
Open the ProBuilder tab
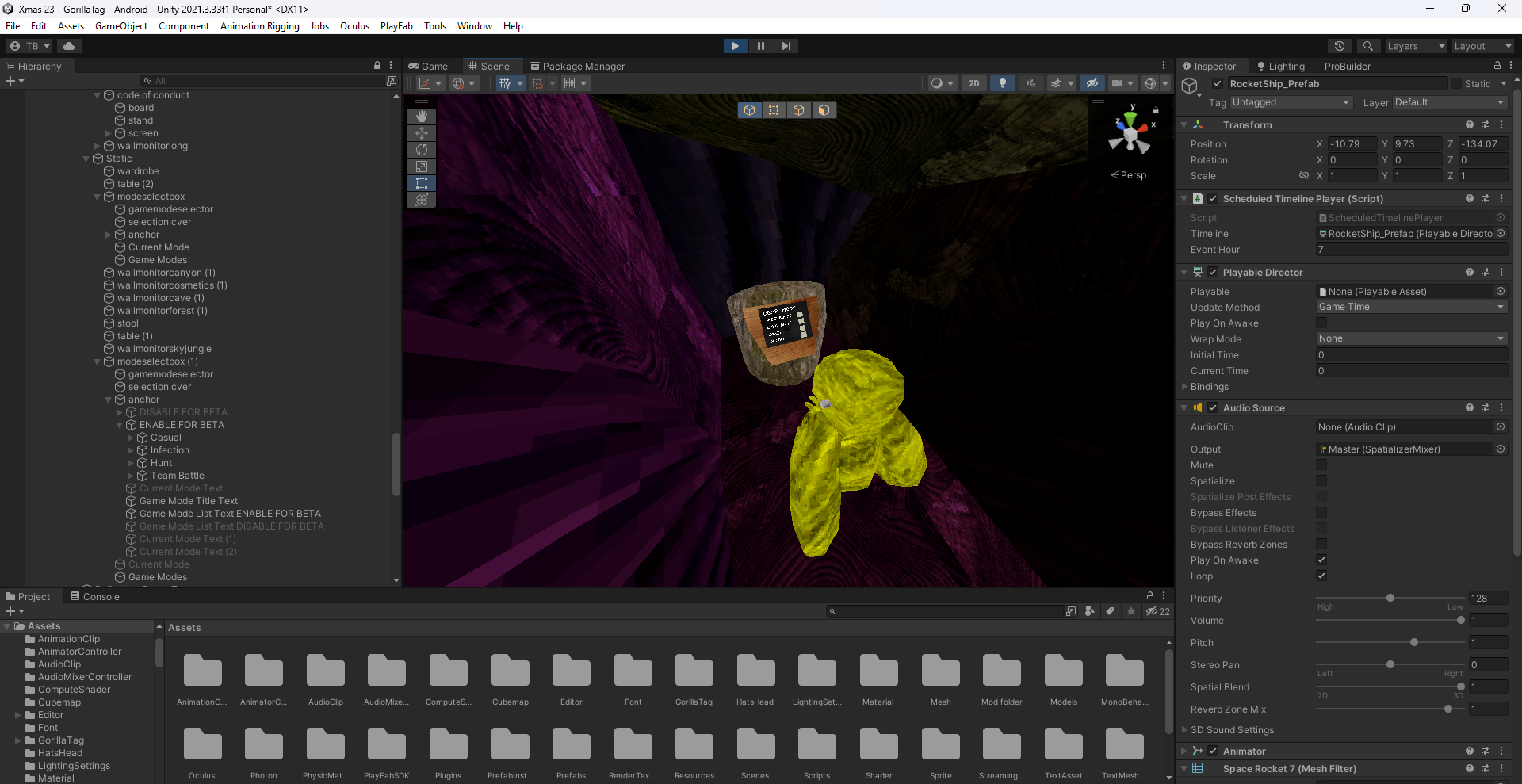[x=1348, y=67]
